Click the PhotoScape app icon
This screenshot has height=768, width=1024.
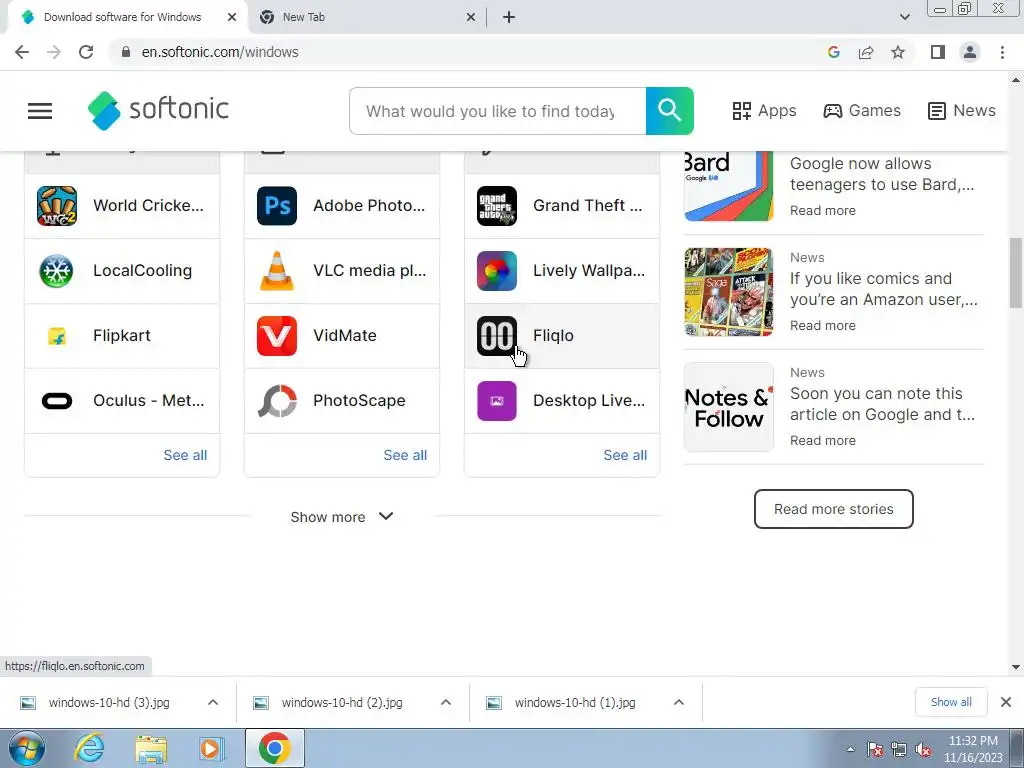pos(277,401)
